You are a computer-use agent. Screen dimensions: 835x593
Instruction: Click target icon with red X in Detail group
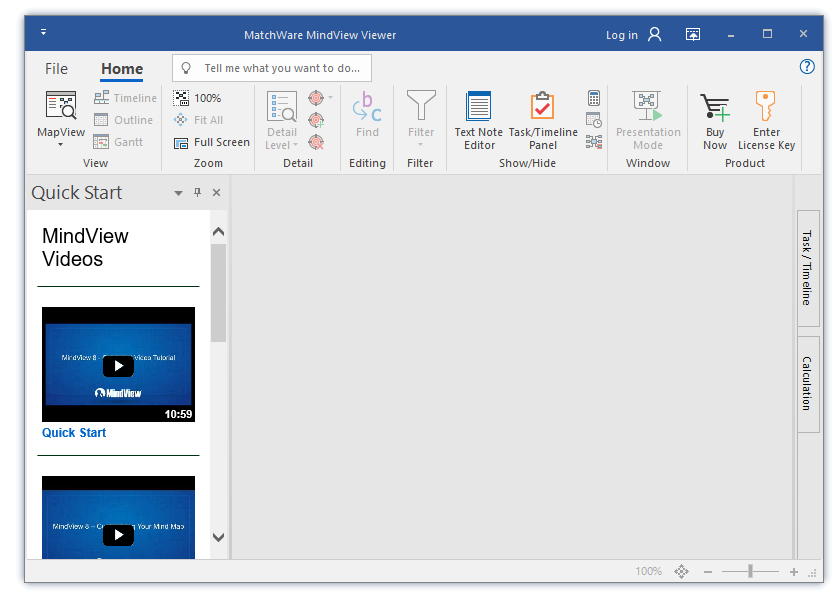[x=316, y=142]
